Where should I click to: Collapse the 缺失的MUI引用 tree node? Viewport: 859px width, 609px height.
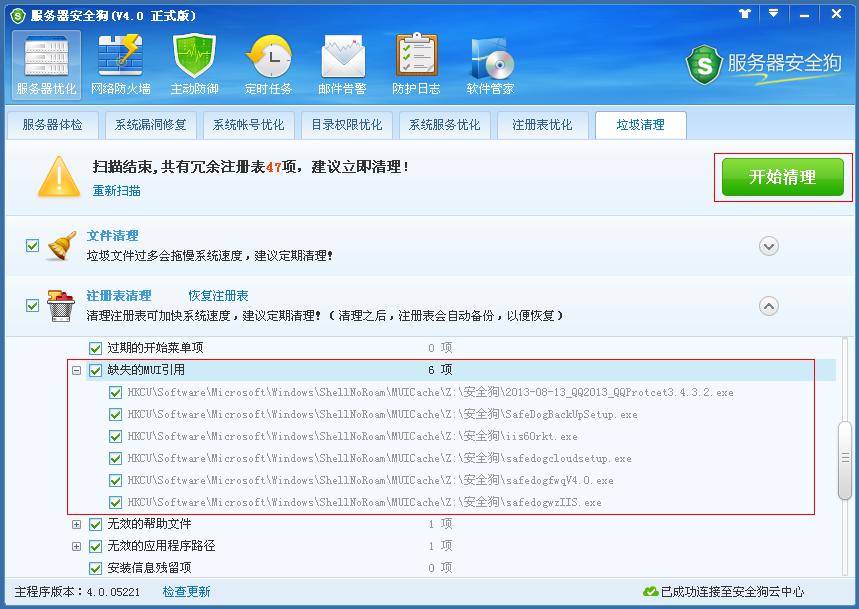click(76, 368)
